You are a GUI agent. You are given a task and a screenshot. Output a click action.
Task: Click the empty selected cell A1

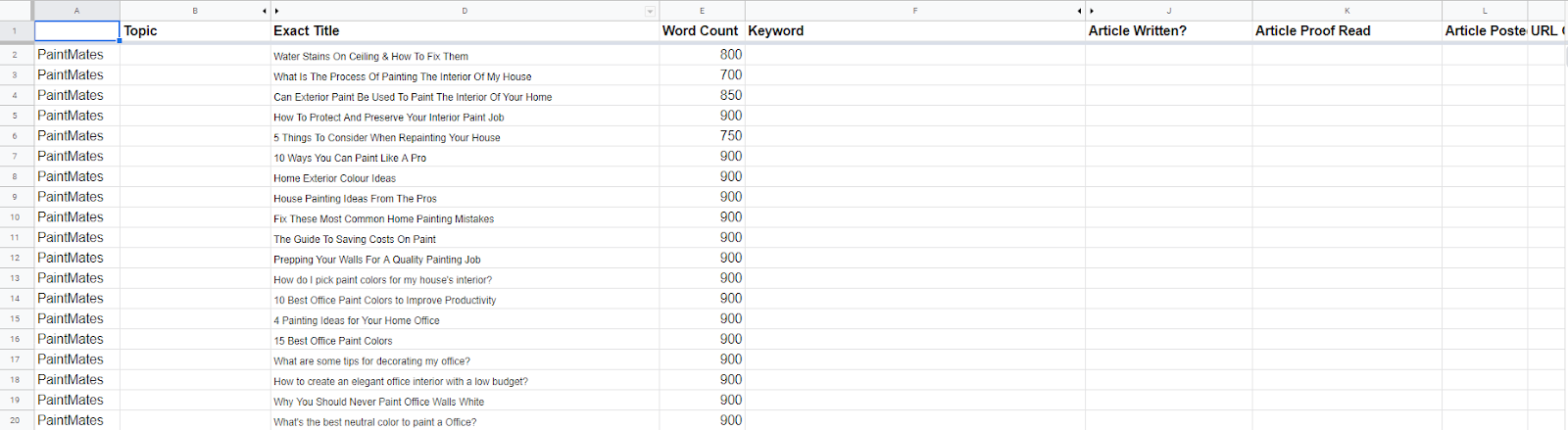pyautogui.click(x=77, y=31)
